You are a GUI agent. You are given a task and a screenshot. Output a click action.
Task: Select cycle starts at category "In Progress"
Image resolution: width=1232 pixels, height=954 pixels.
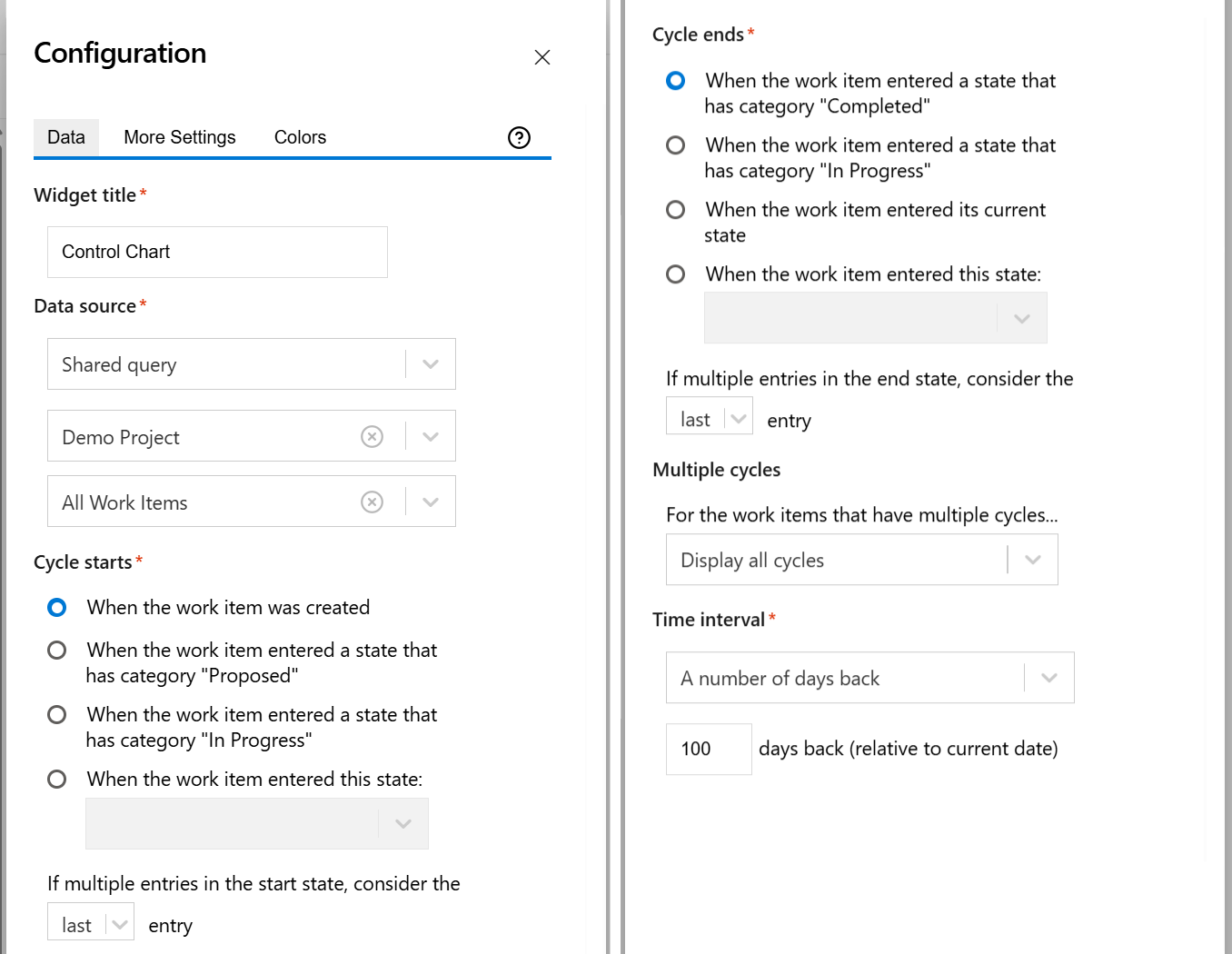click(57, 715)
